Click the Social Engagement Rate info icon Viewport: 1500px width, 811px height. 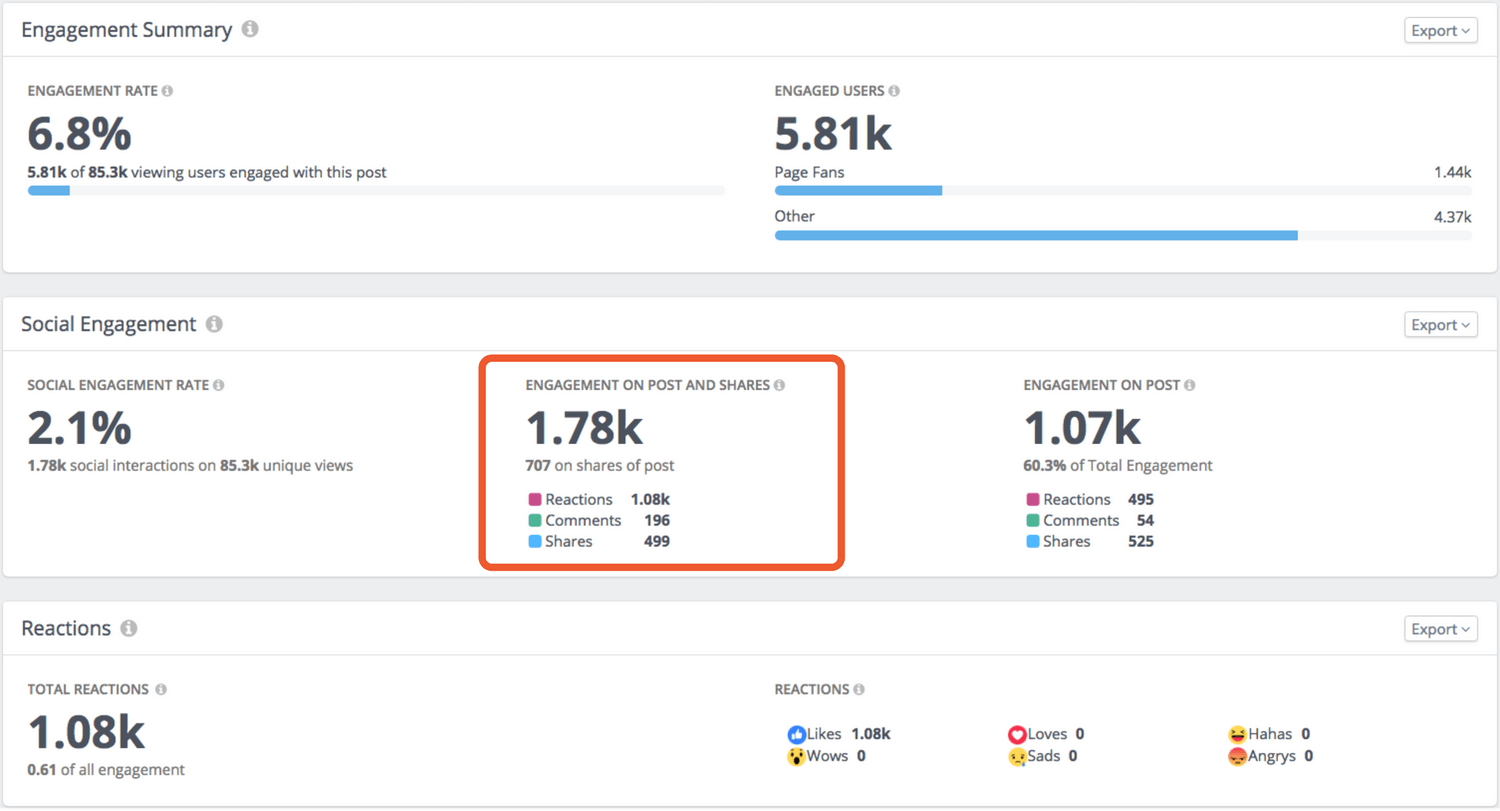pos(220,384)
